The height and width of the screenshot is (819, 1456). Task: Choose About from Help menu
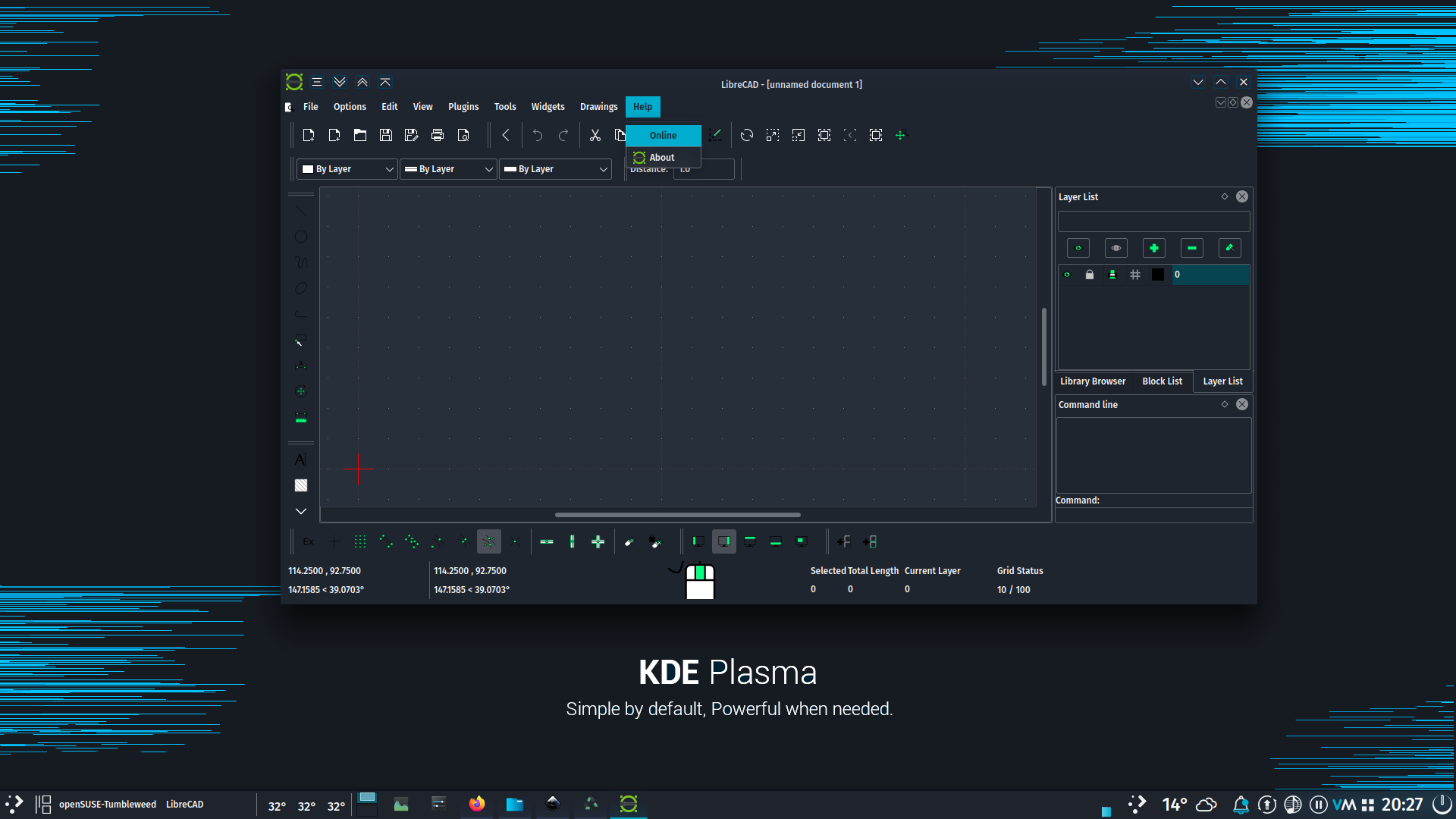tap(664, 158)
